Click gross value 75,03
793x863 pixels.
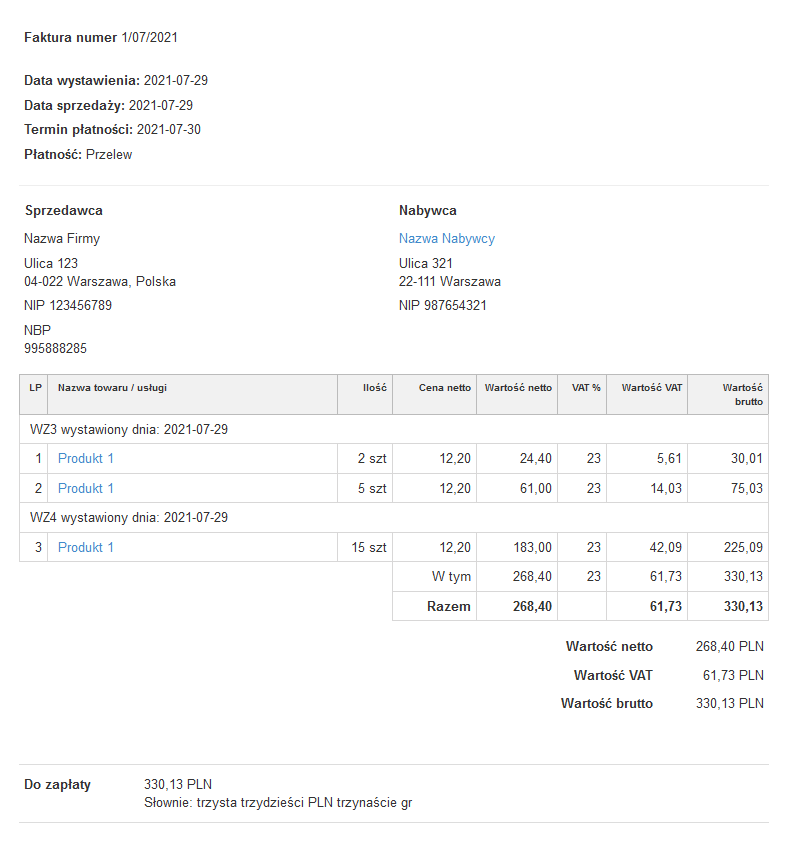coord(747,488)
